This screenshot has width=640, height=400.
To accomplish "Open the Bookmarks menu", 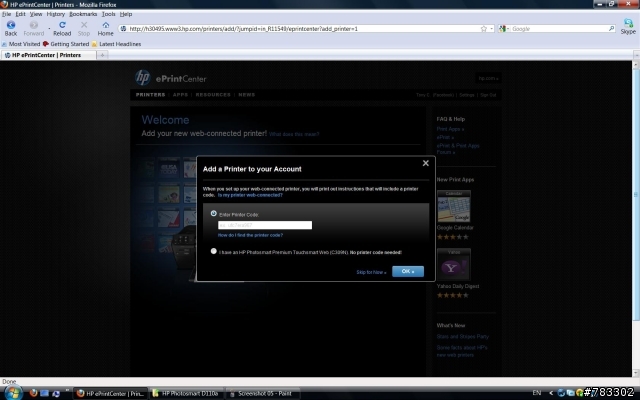I will [83, 14].
